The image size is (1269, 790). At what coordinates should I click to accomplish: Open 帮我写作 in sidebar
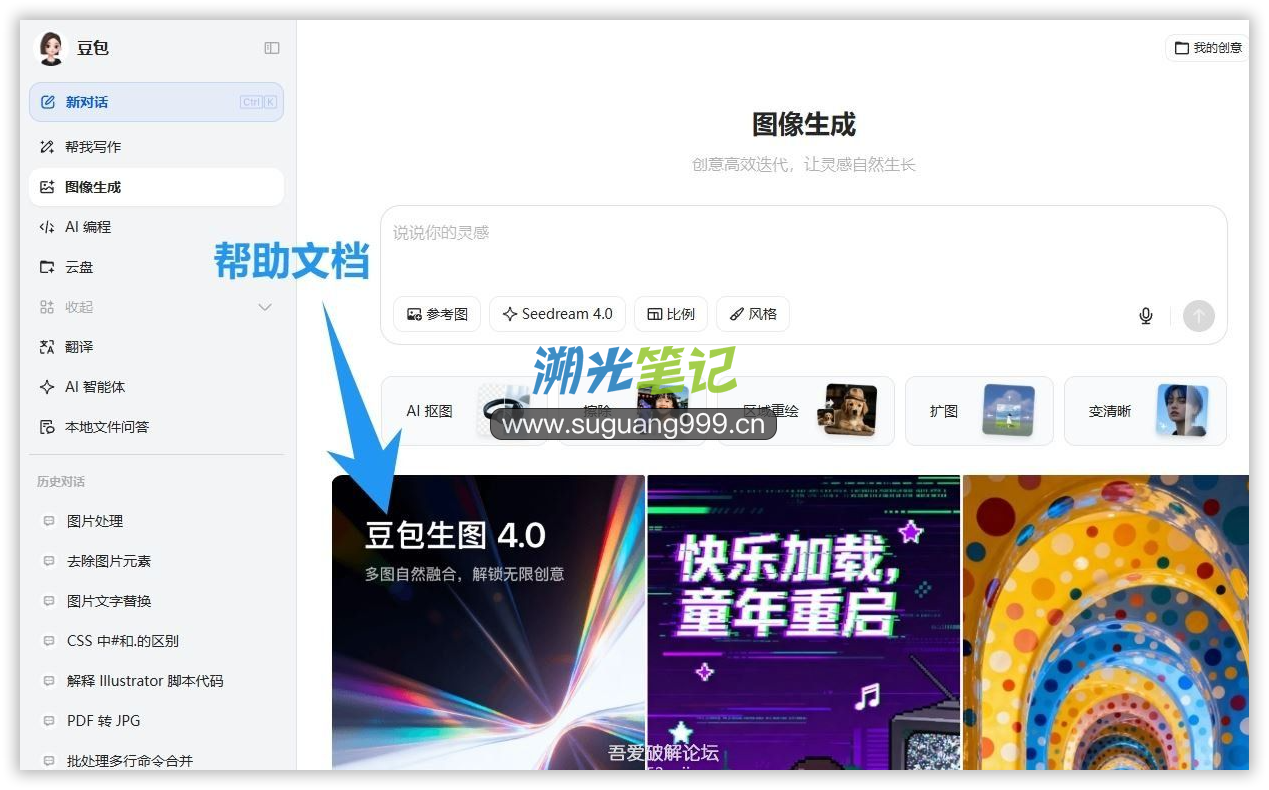[93, 147]
